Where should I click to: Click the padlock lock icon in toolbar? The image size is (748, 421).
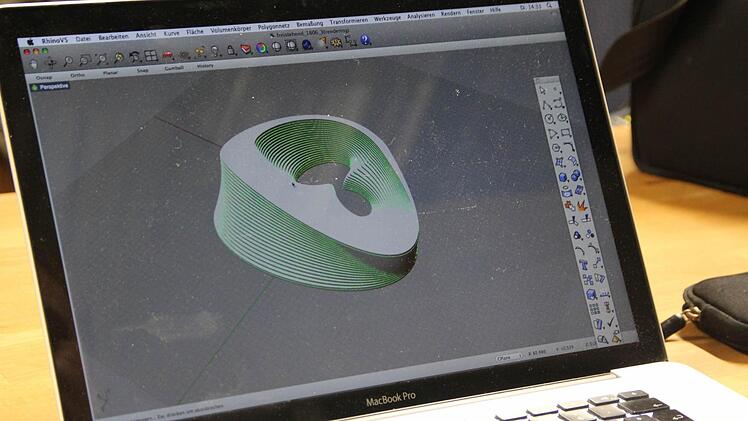click(230, 50)
